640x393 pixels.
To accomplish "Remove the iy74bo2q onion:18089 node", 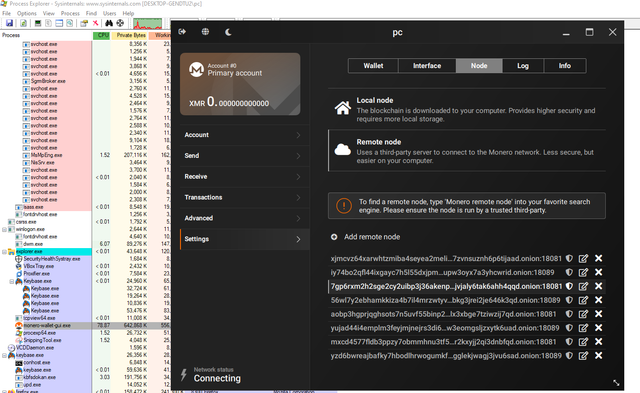I will coord(598,272).
